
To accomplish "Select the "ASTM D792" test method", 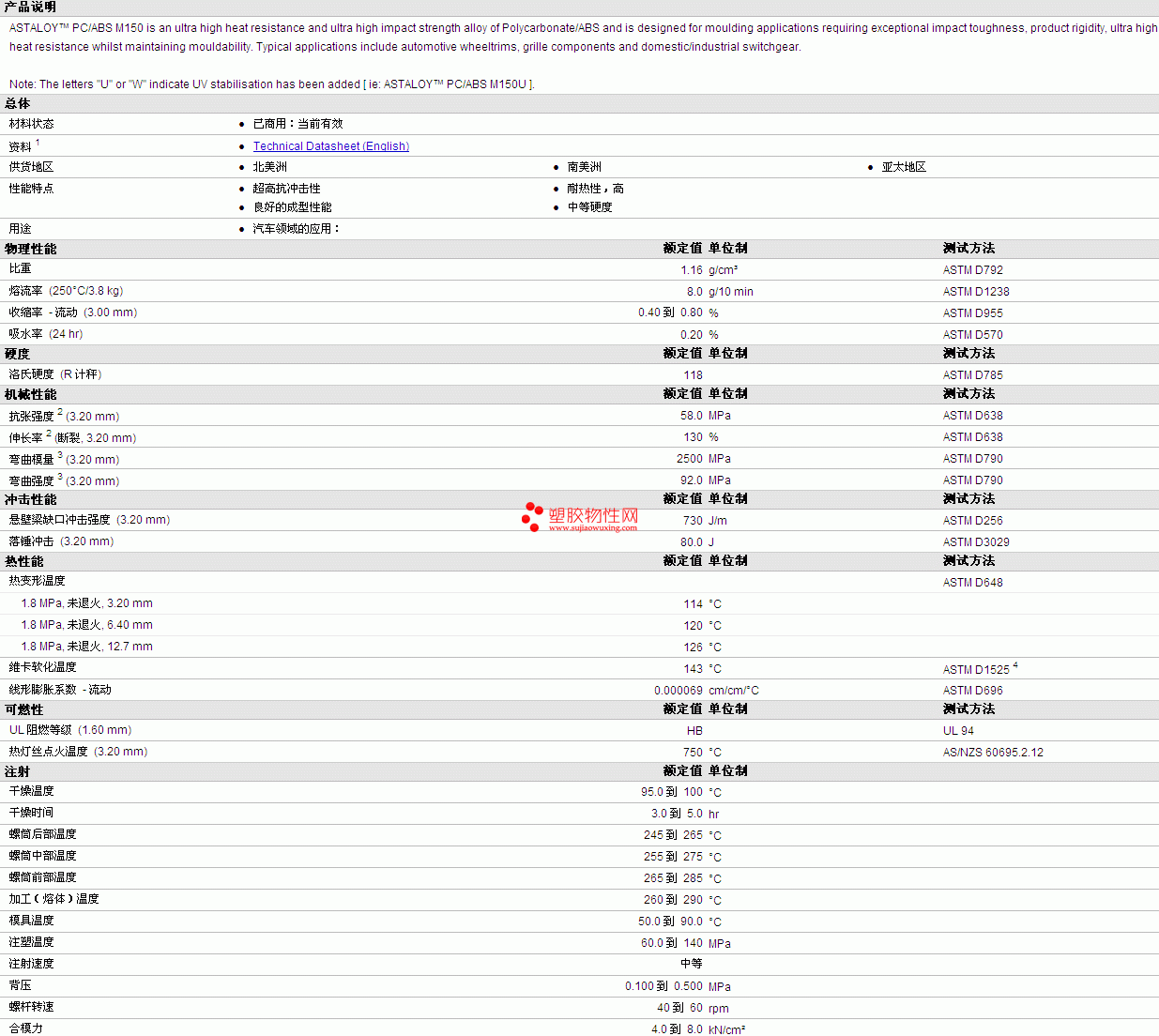I will [973, 270].
